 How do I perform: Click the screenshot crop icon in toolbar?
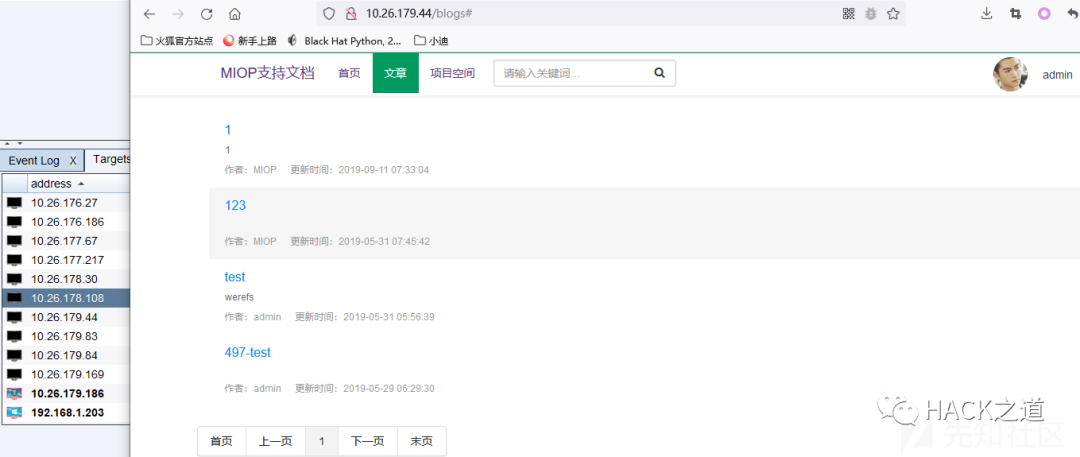click(1015, 14)
